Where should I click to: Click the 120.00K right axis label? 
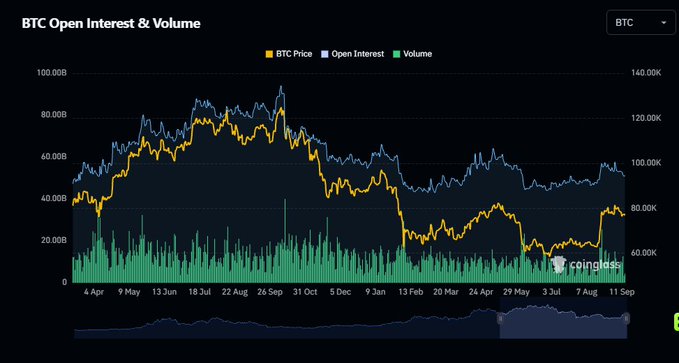[646, 118]
